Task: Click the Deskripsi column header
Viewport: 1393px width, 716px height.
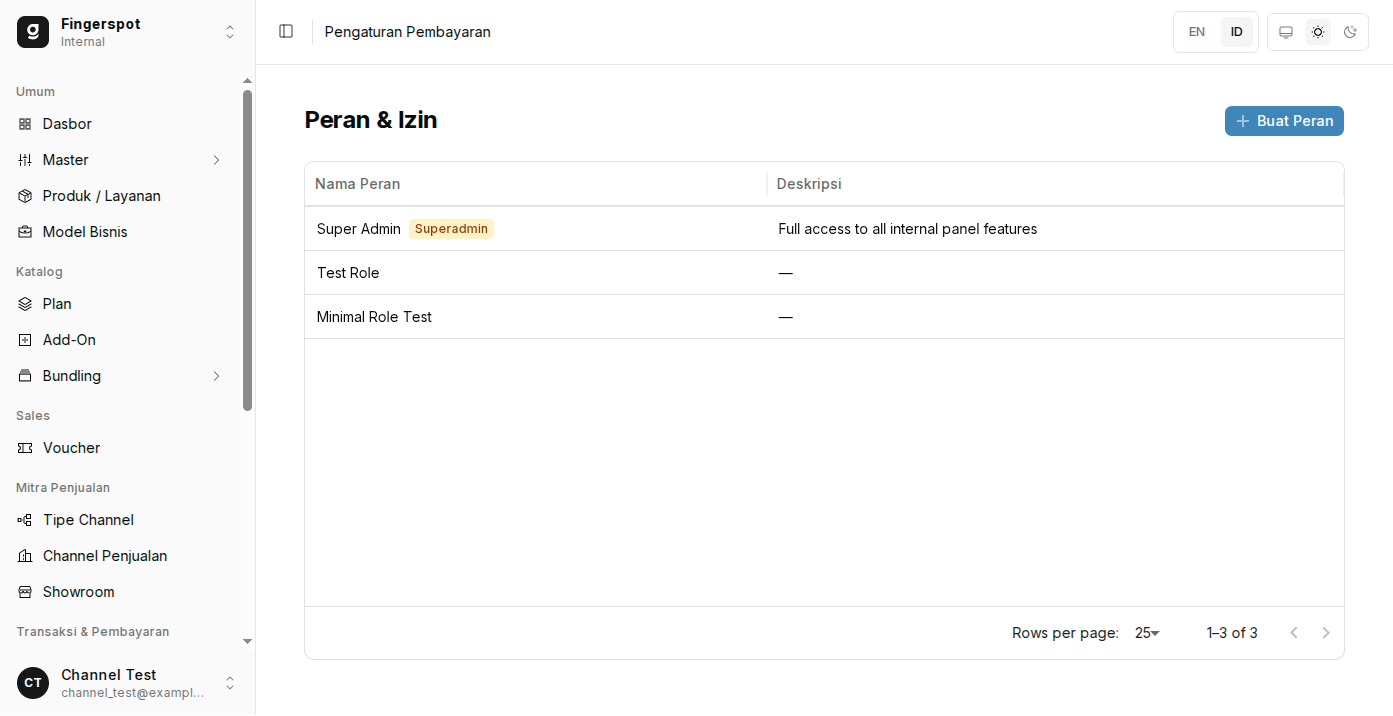Action: (x=1055, y=184)
